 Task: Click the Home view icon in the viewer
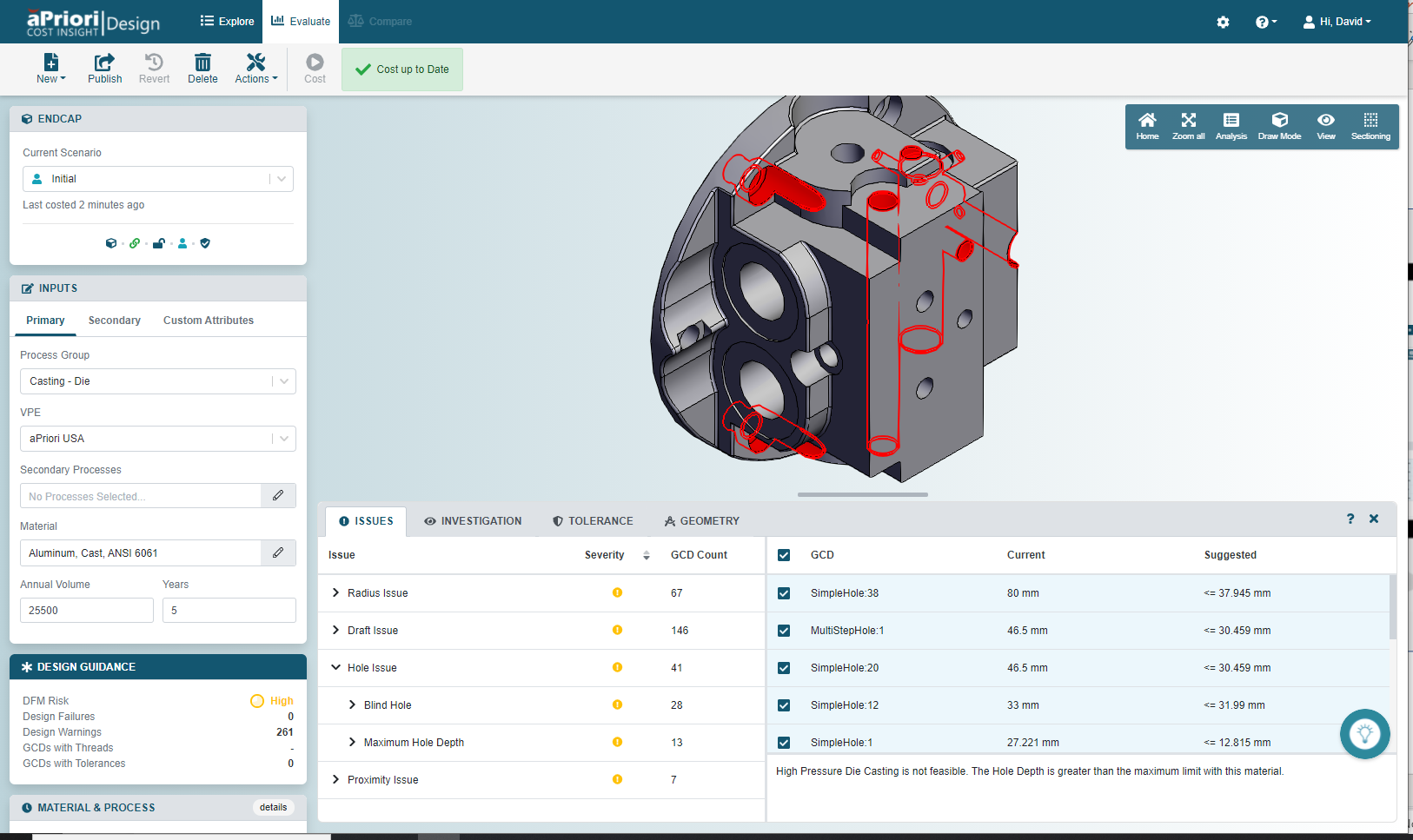pos(1147,126)
